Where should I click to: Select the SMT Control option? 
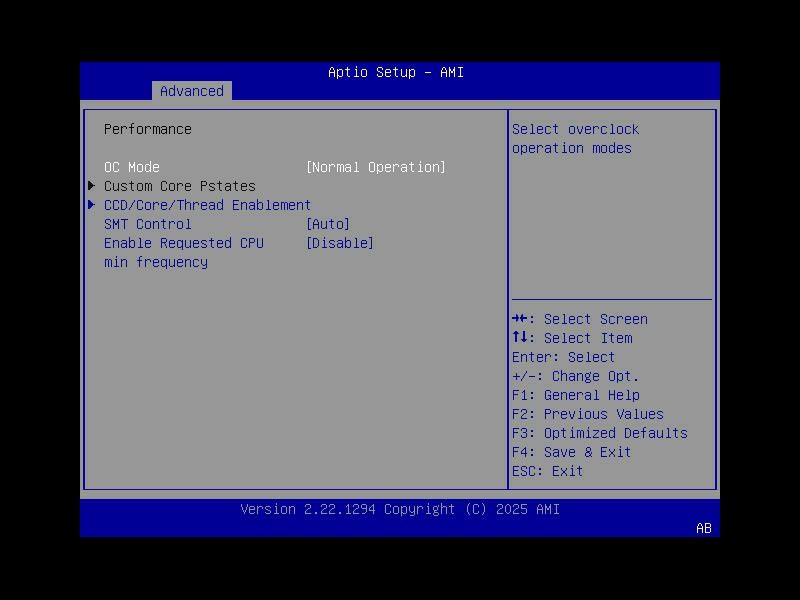[148, 224]
